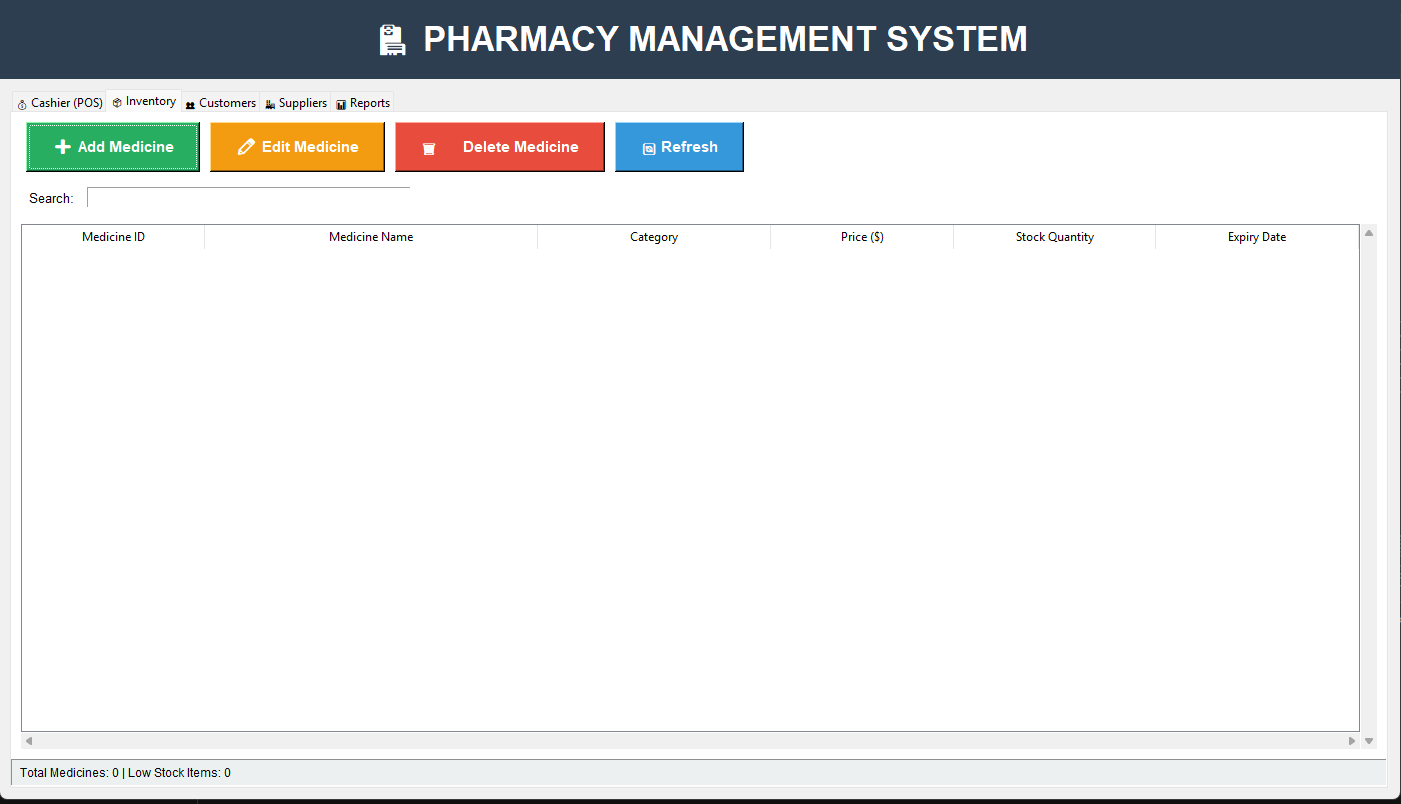Click the clipboard icon in the title header
1401x804 pixels.
pyautogui.click(x=391, y=39)
